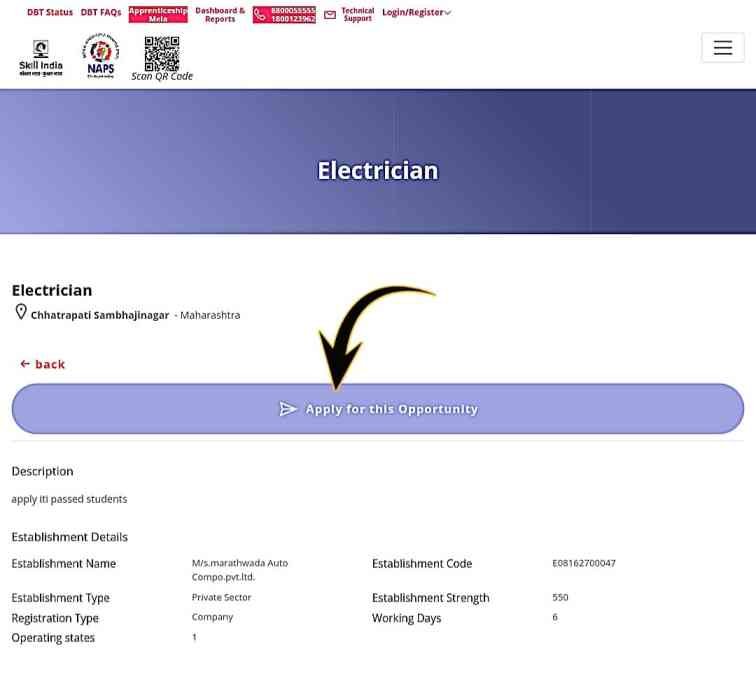Open Dashboard & Reports
The height and width of the screenshot is (679, 756).
point(220,14)
